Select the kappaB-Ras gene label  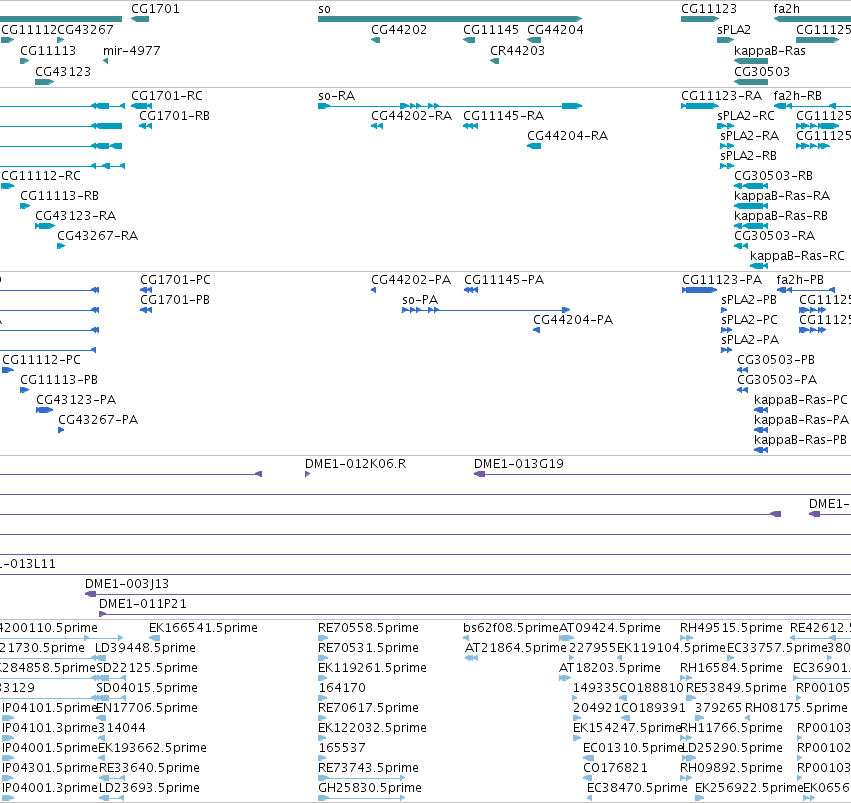770,50
